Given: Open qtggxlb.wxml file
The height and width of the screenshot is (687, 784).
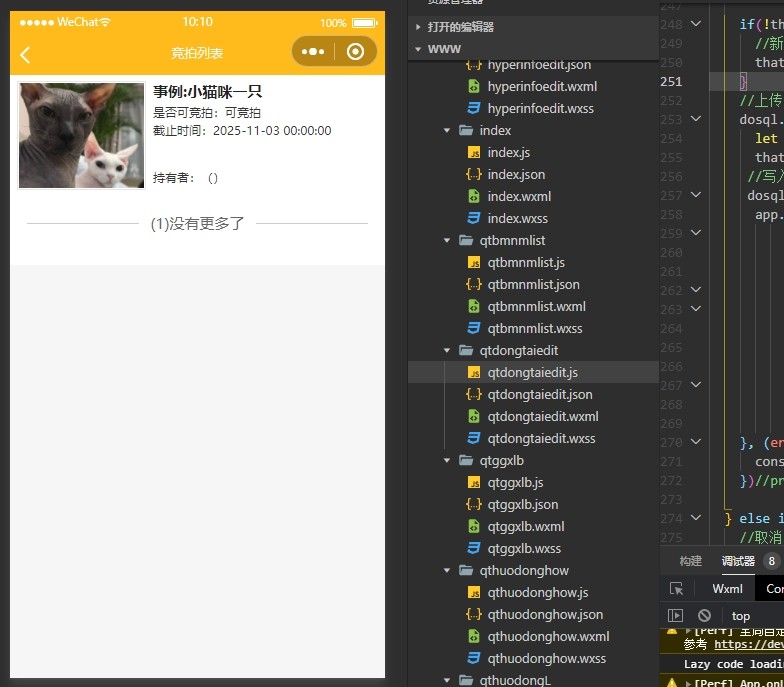Looking at the screenshot, I should [526, 526].
